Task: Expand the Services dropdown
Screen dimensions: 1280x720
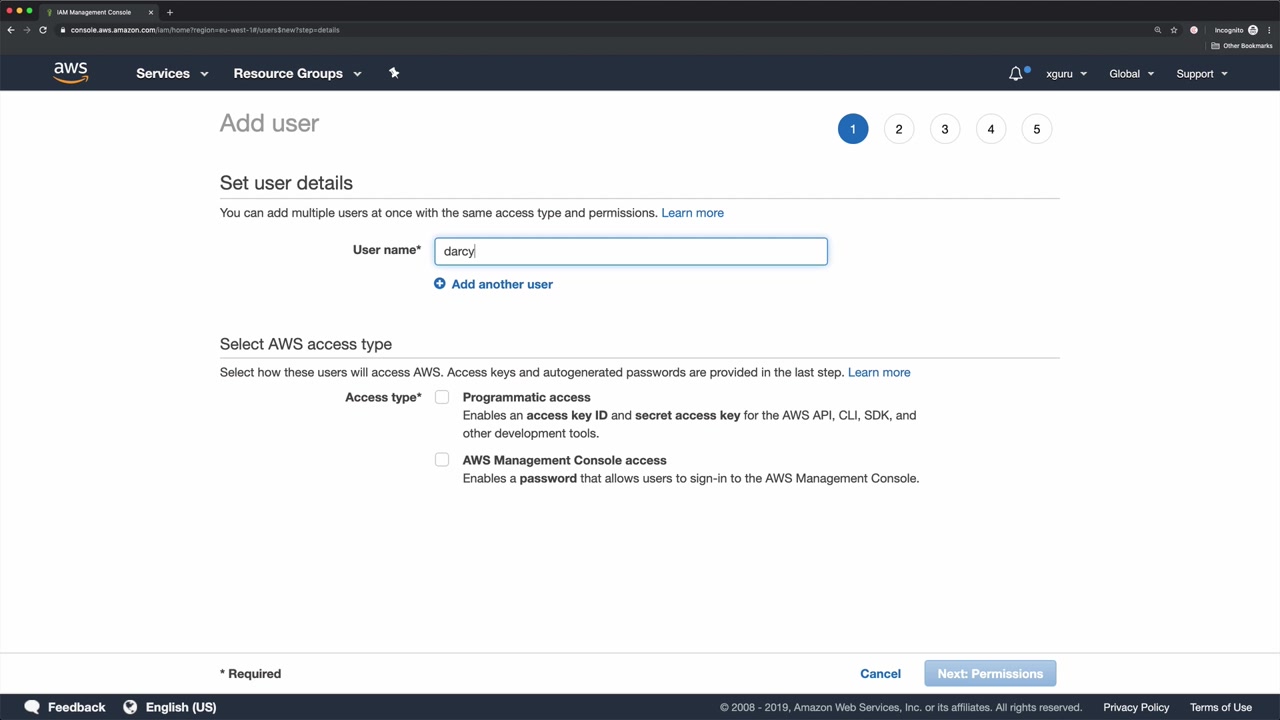Action: click(x=172, y=73)
